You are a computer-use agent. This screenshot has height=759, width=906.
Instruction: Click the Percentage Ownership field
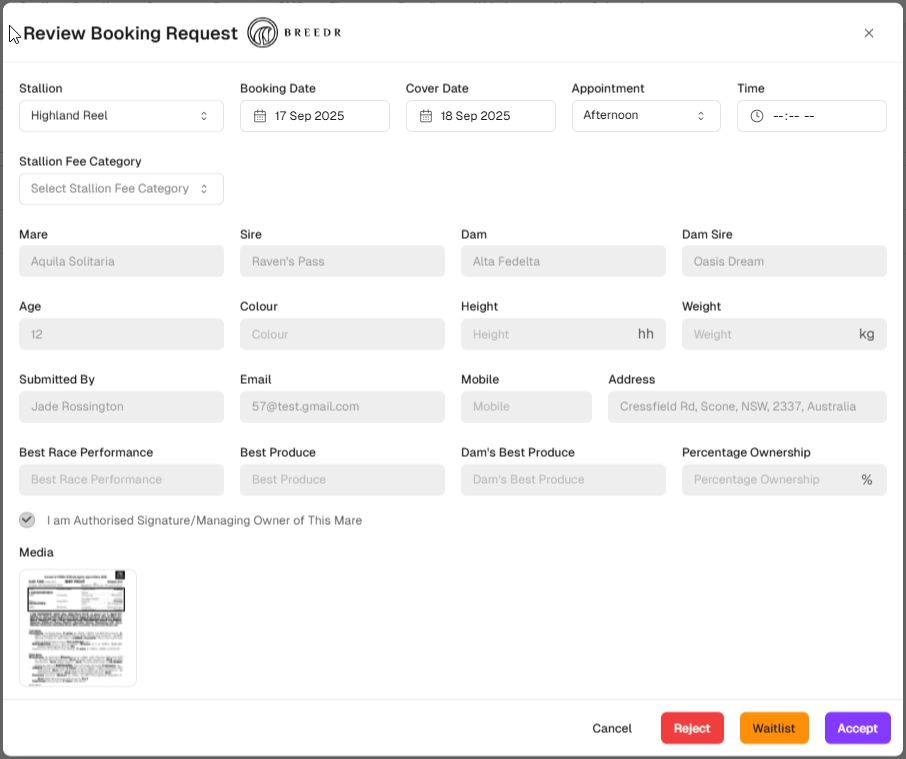(x=770, y=480)
